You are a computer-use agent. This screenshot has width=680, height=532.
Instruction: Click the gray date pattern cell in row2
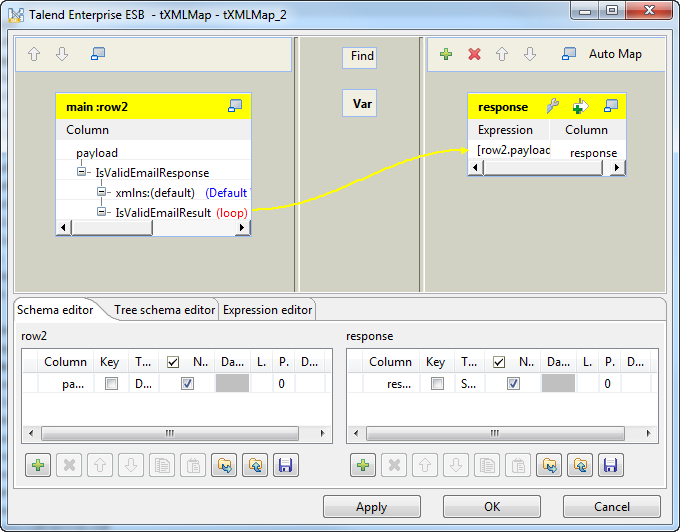[x=234, y=383]
